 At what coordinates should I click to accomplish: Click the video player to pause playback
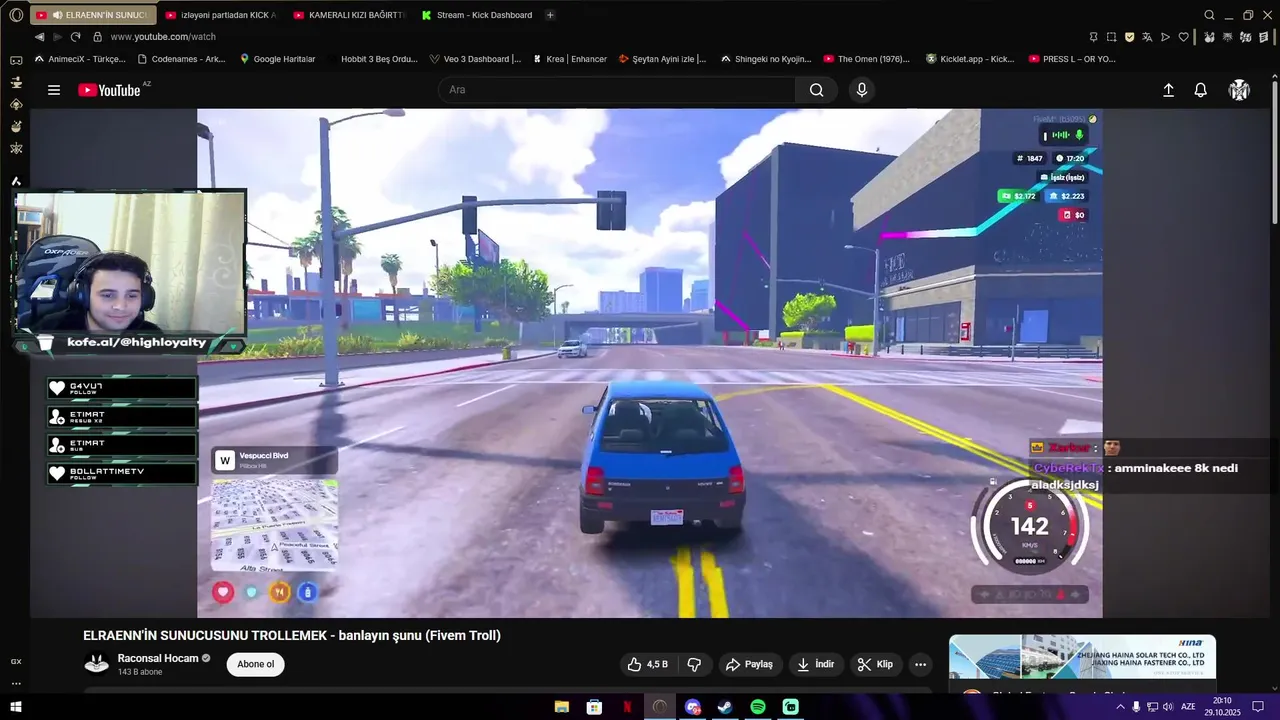click(650, 363)
